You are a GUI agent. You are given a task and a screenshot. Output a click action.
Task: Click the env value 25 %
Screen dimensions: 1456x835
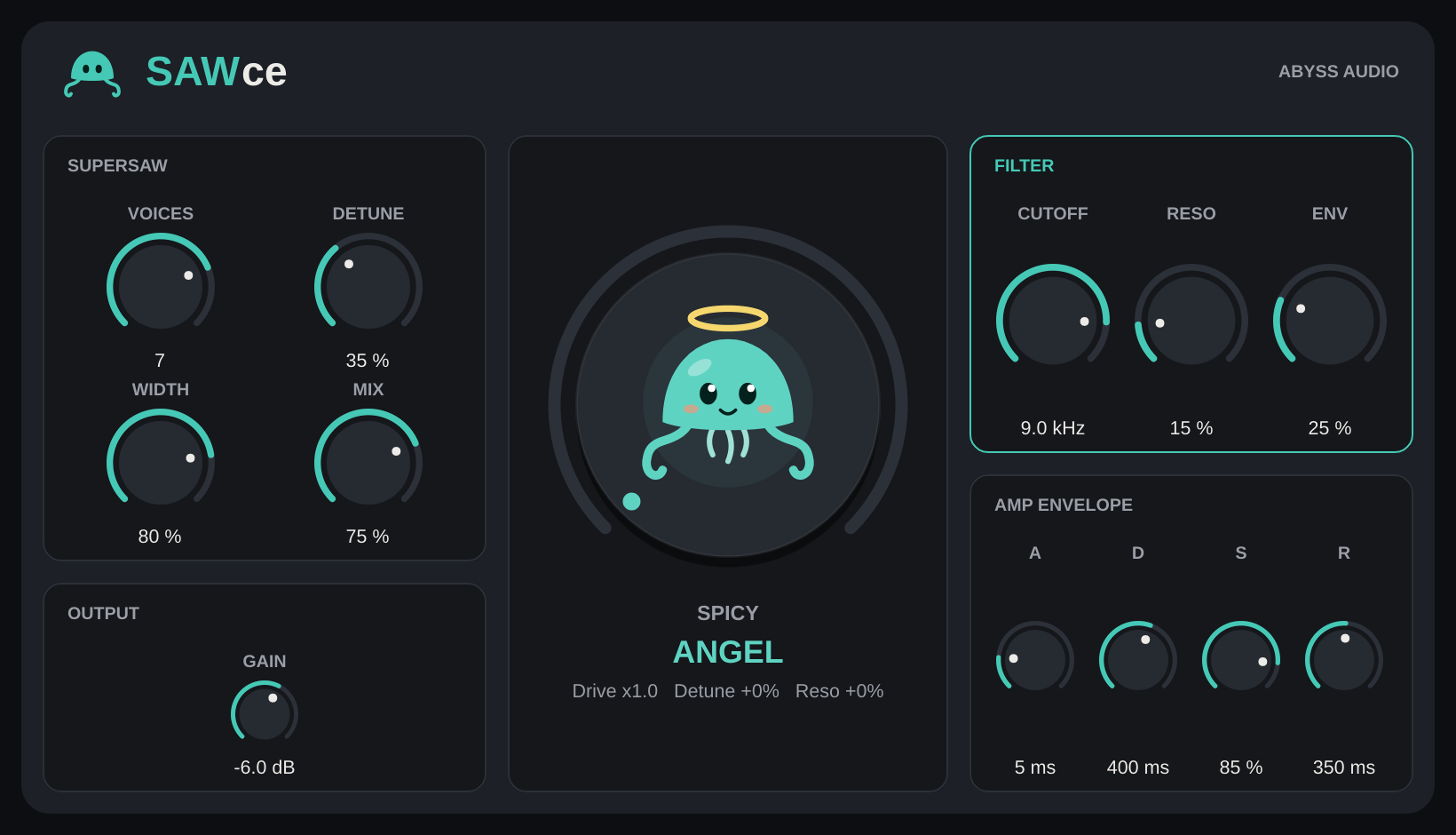(1330, 428)
